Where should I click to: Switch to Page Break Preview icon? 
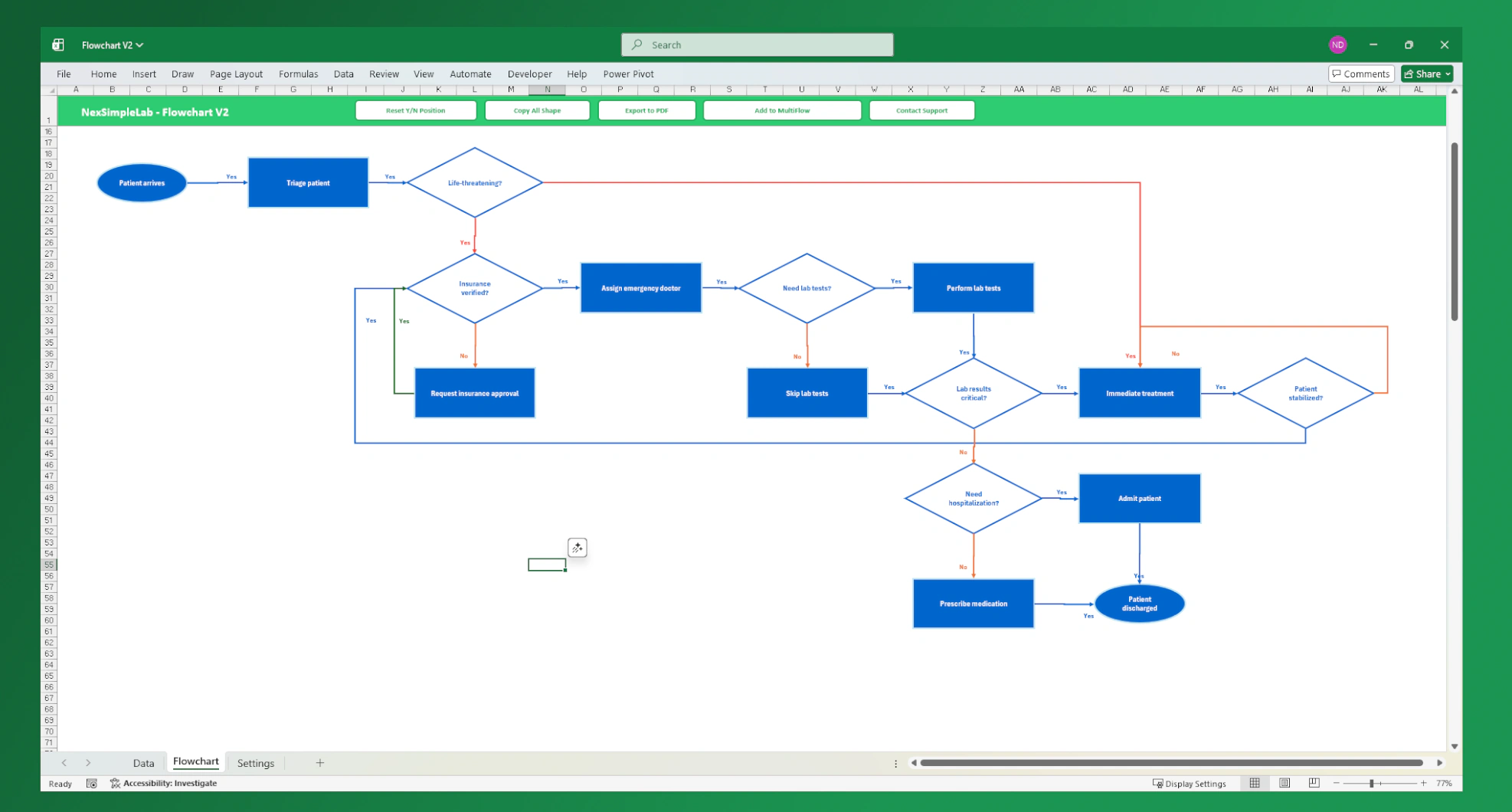[x=1314, y=783]
